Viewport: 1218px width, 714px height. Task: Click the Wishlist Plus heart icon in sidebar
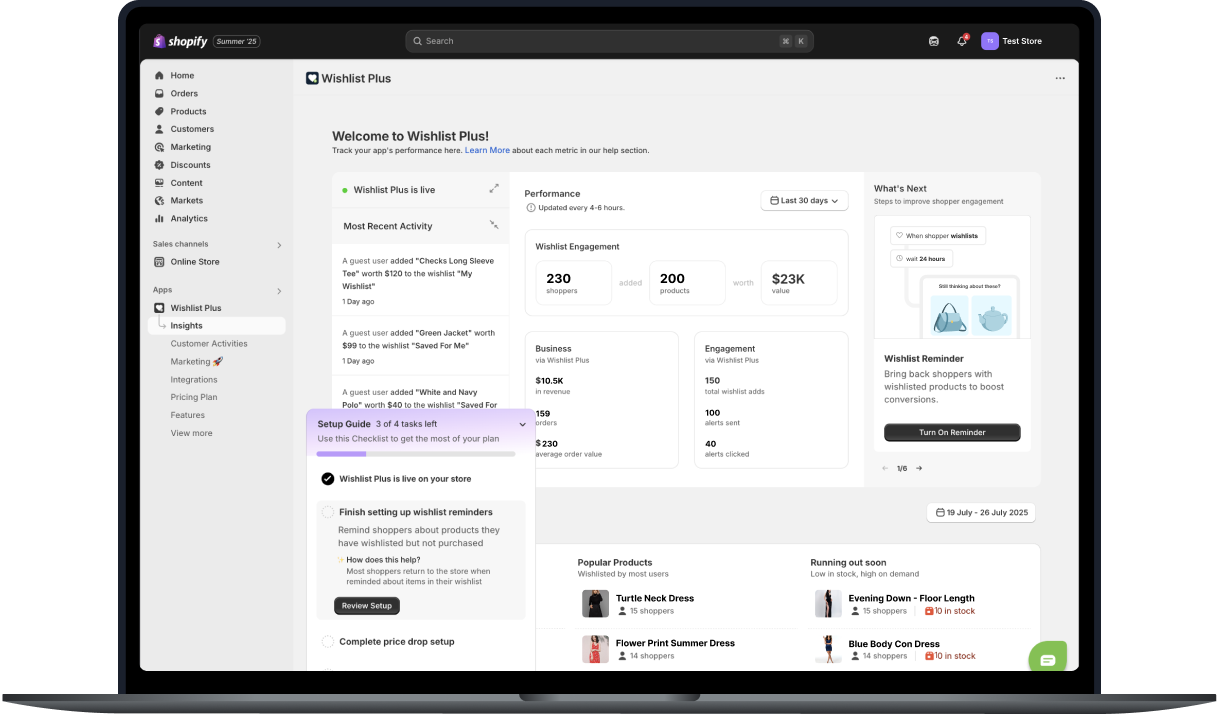(x=159, y=308)
